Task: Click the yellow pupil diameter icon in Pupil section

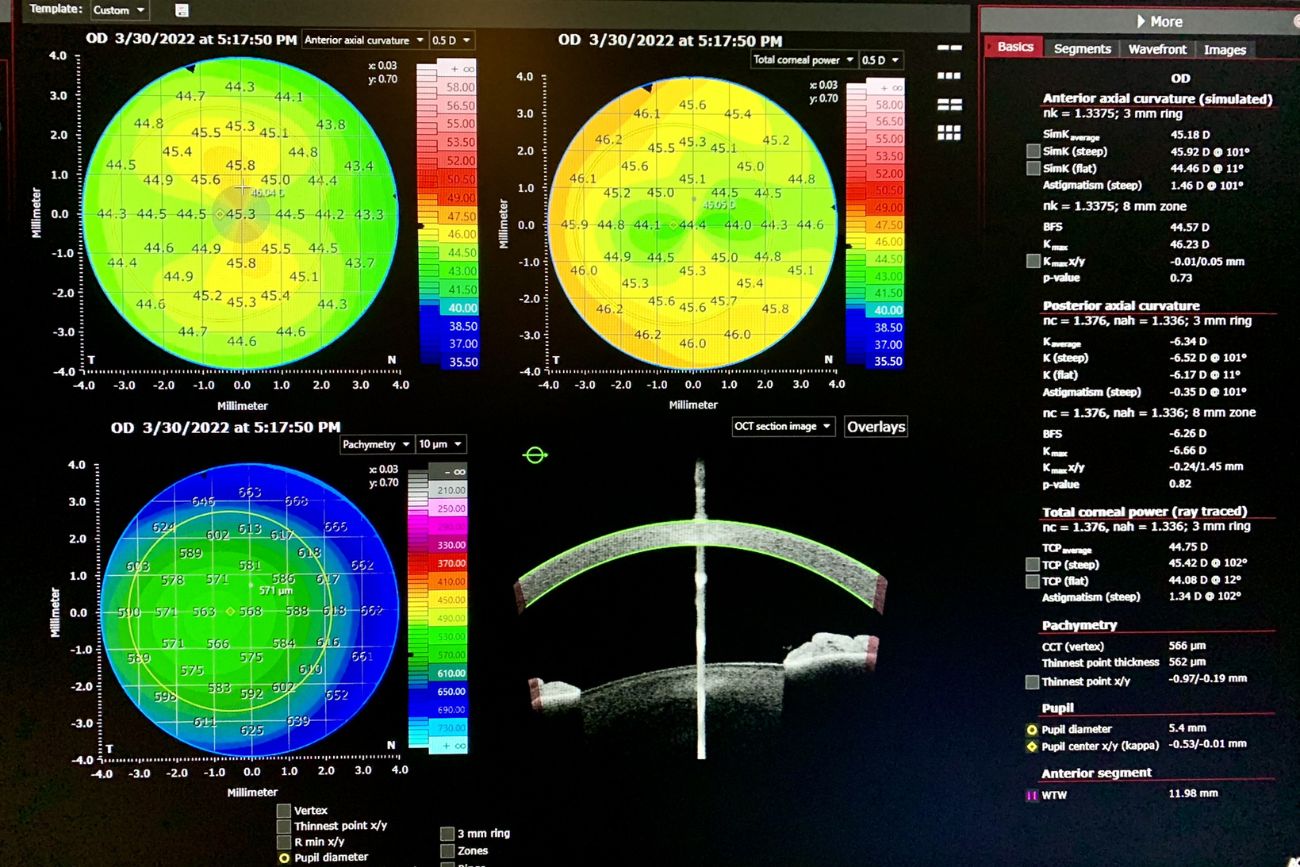Action: [1033, 730]
